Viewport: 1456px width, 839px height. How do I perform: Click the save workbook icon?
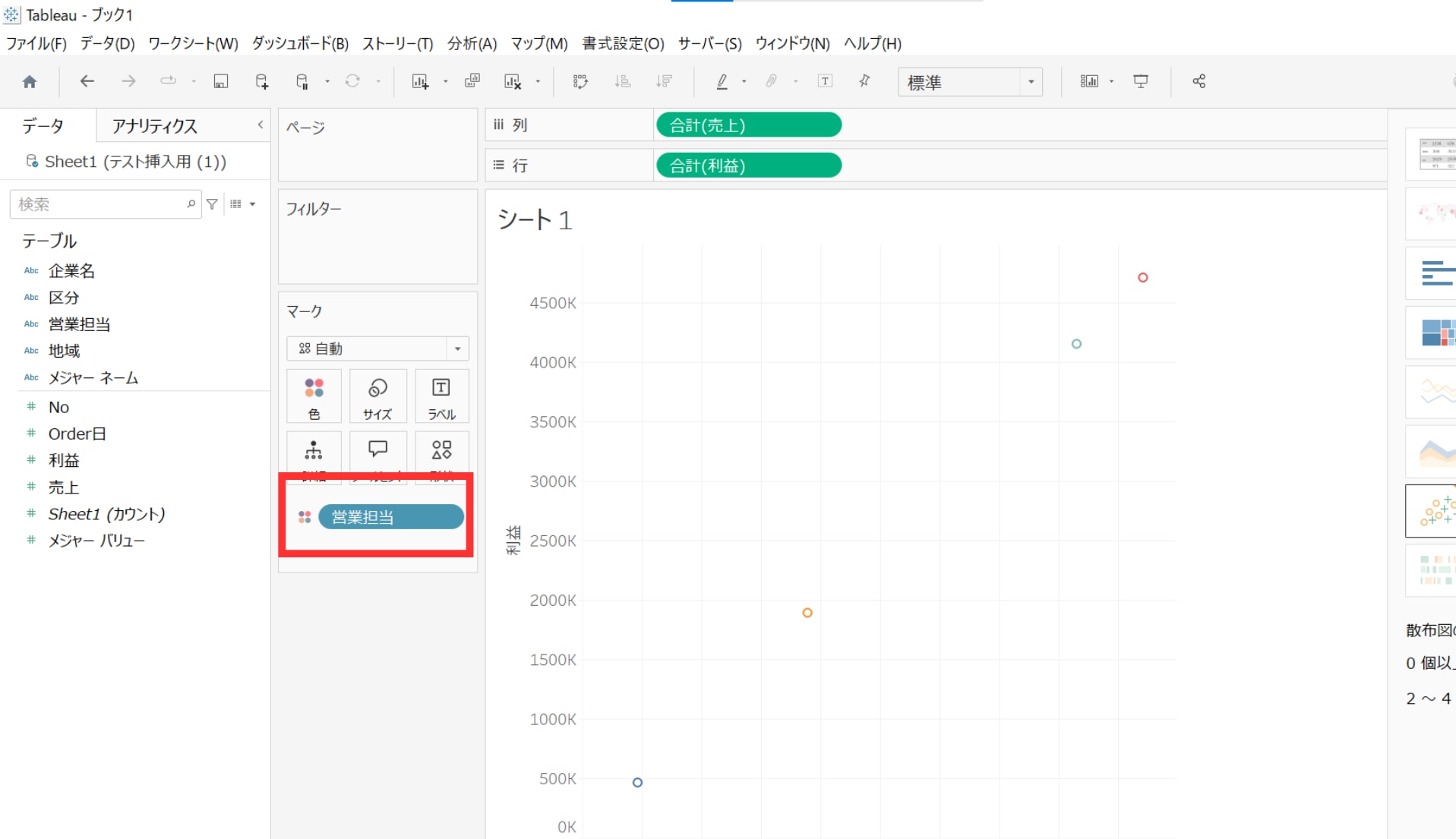[221, 81]
